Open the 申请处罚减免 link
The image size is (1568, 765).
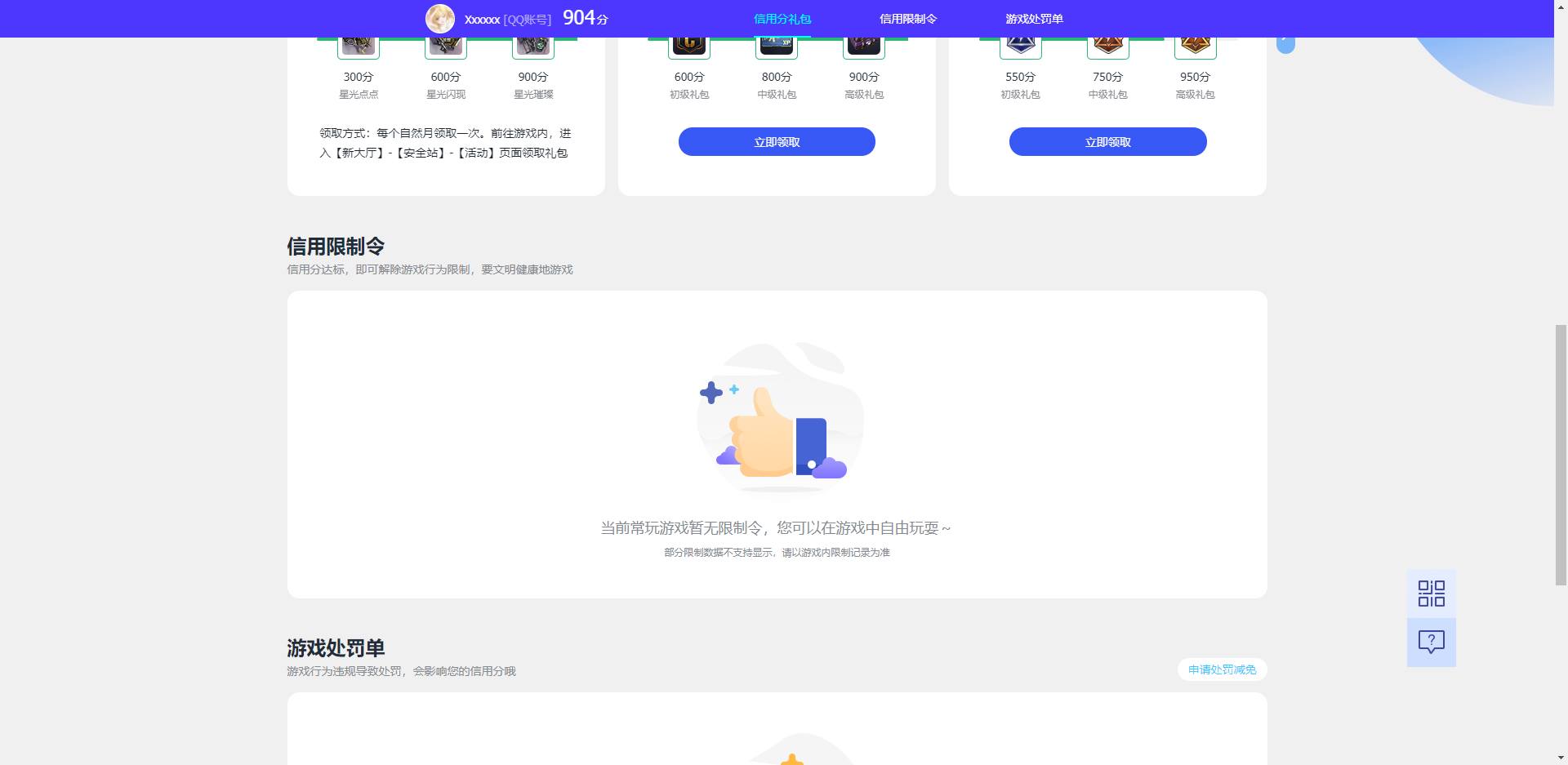pyautogui.click(x=1223, y=669)
